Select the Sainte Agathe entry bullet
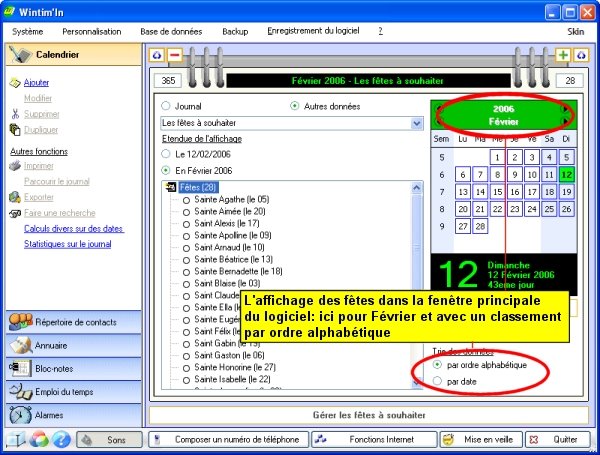 pyautogui.click(x=186, y=200)
